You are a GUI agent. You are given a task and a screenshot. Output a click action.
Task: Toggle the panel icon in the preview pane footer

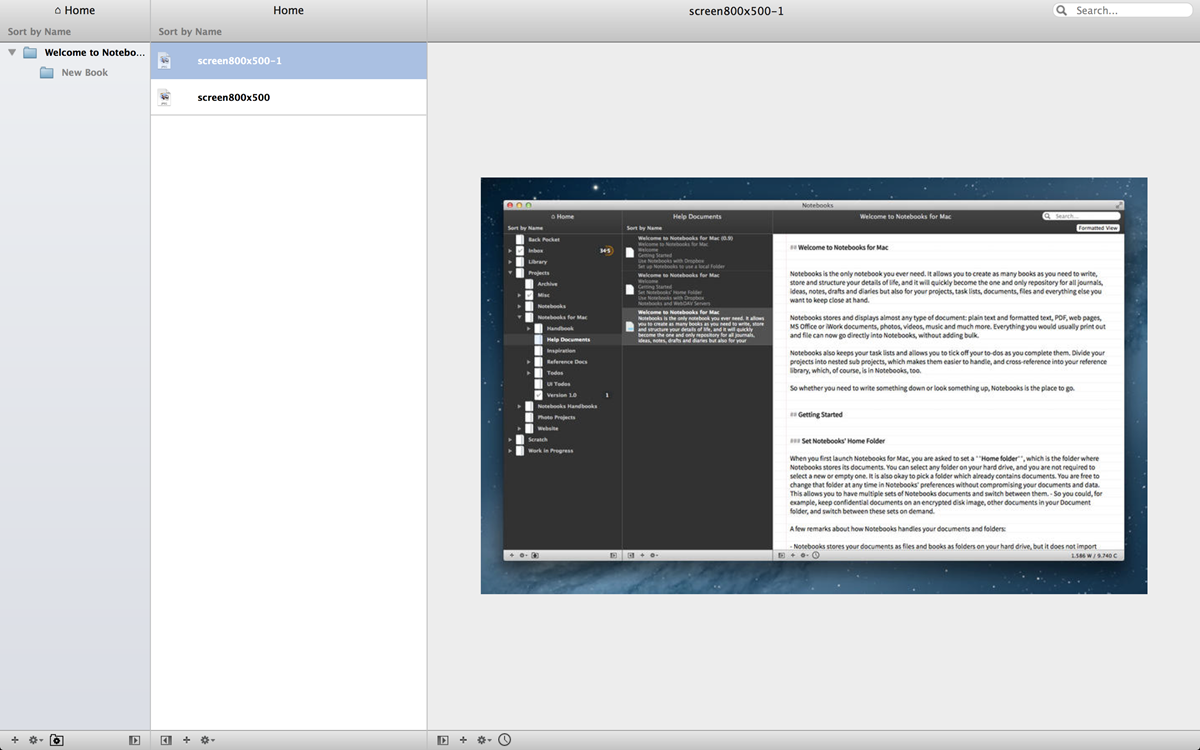tap(443, 740)
